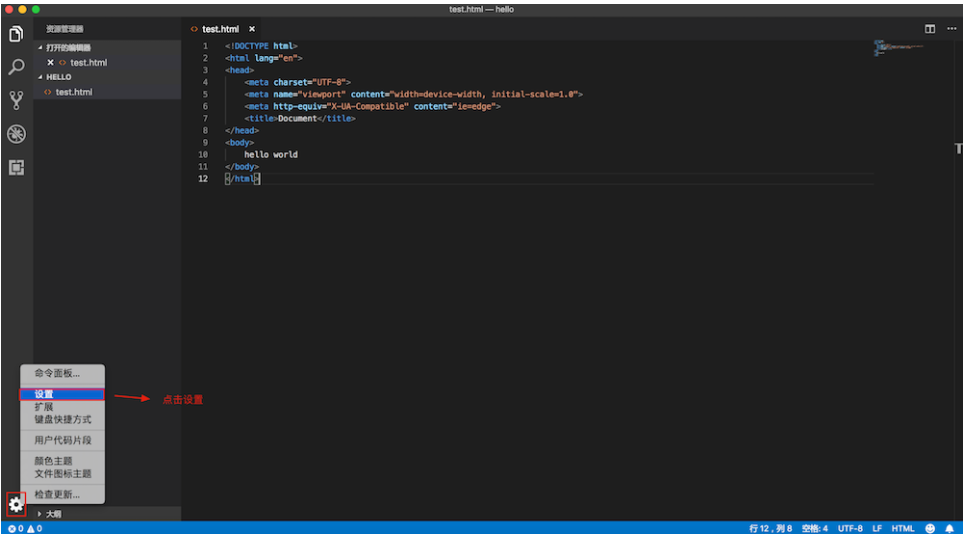Click line number 12 in the gutter
Viewport: 970px width, 536px height.
(203, 179)
